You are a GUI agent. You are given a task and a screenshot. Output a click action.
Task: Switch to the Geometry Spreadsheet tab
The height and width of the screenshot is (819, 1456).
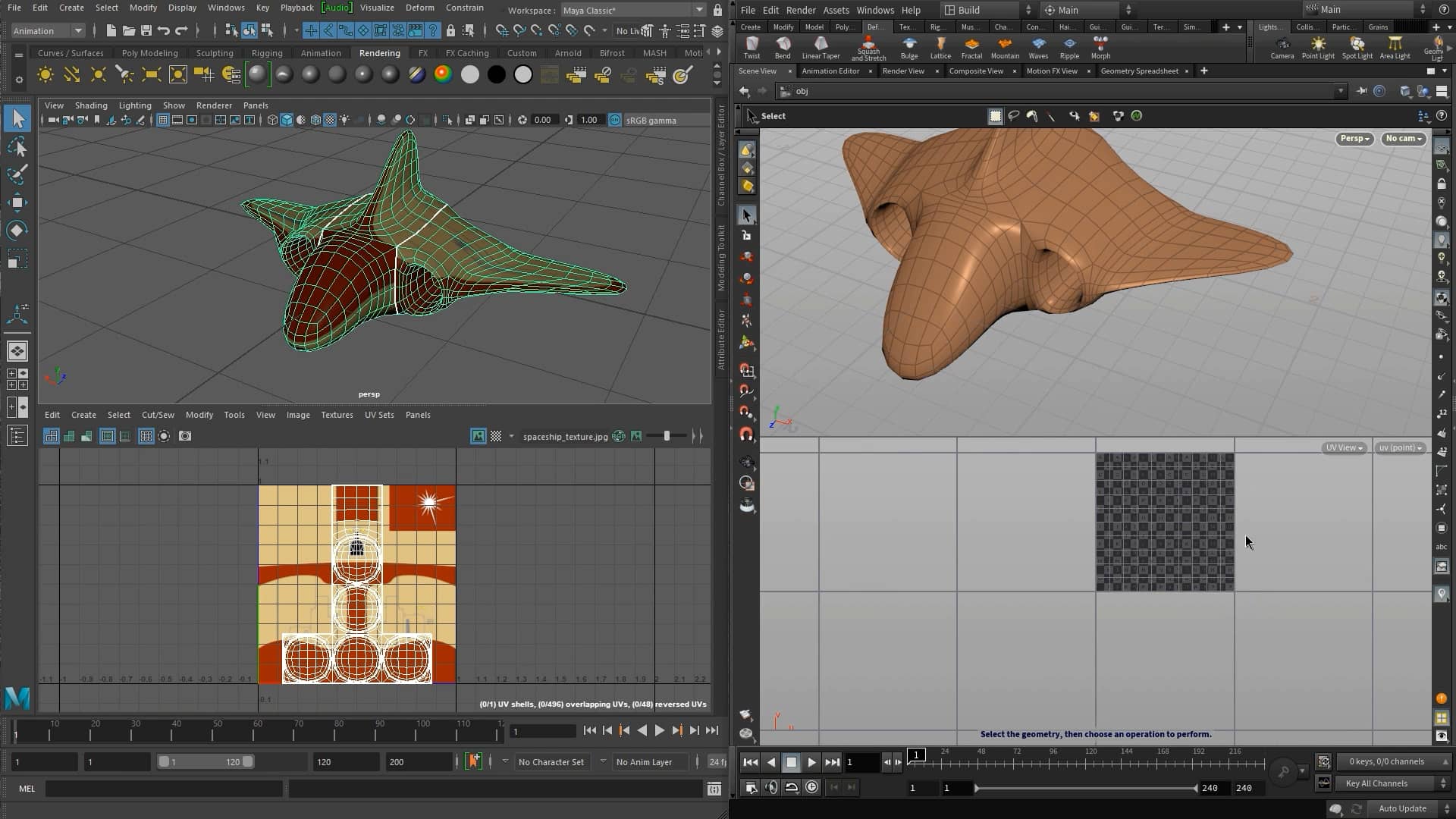(x=1141, y=71)
